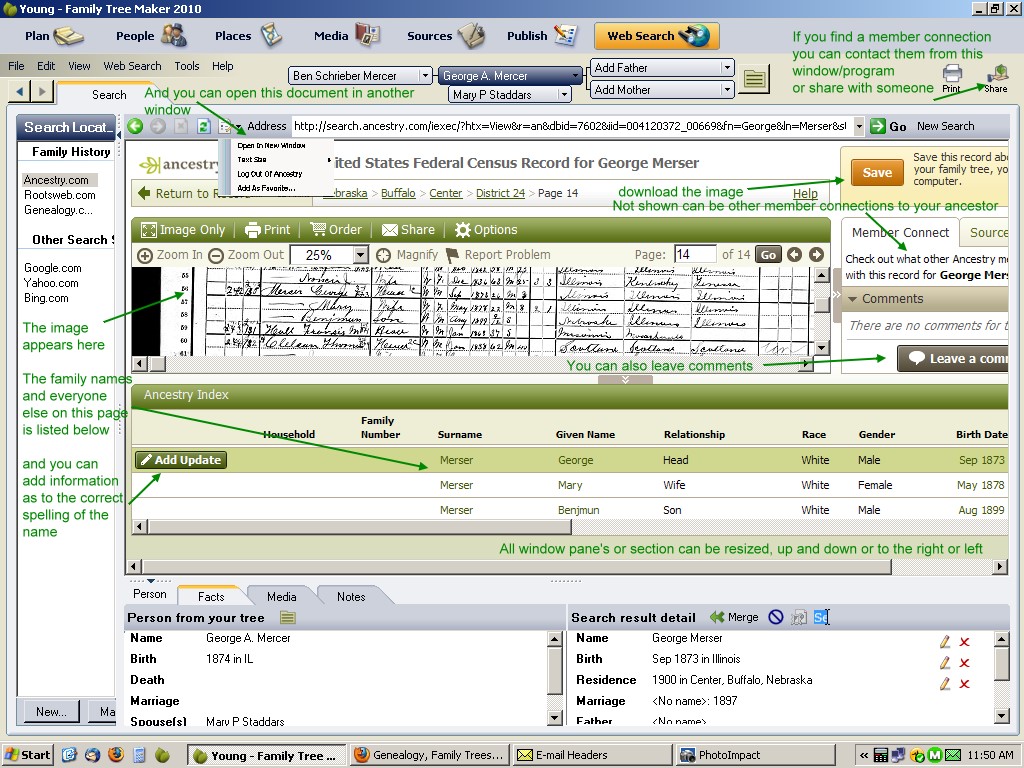Open the Mary P Staddars dropdown
This screenshot has height=768, width=1024.
point(564,95)
